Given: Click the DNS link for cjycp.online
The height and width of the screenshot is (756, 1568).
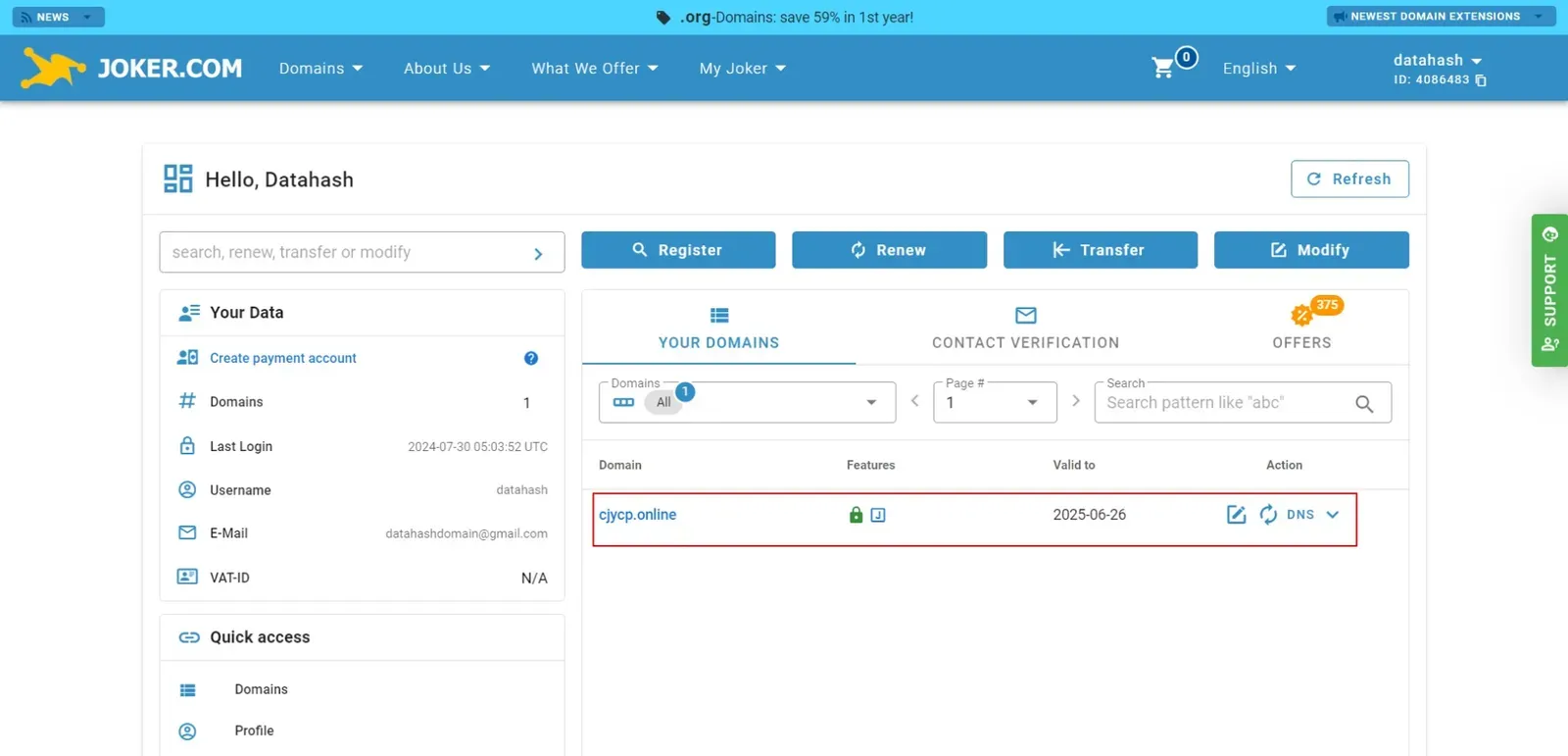Looking at the screenshot, I should (x=1300, y=515).
